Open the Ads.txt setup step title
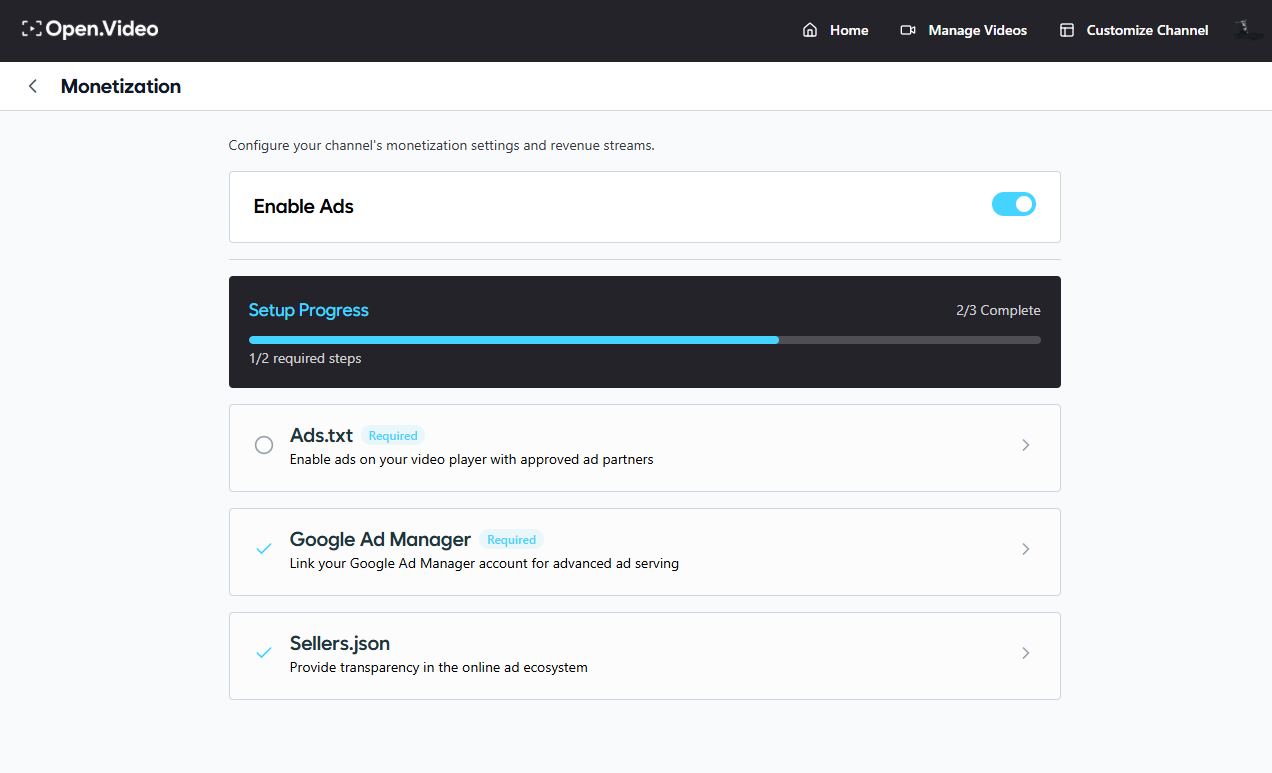Viewport: 1272px width, 773px height. (321, 435)
